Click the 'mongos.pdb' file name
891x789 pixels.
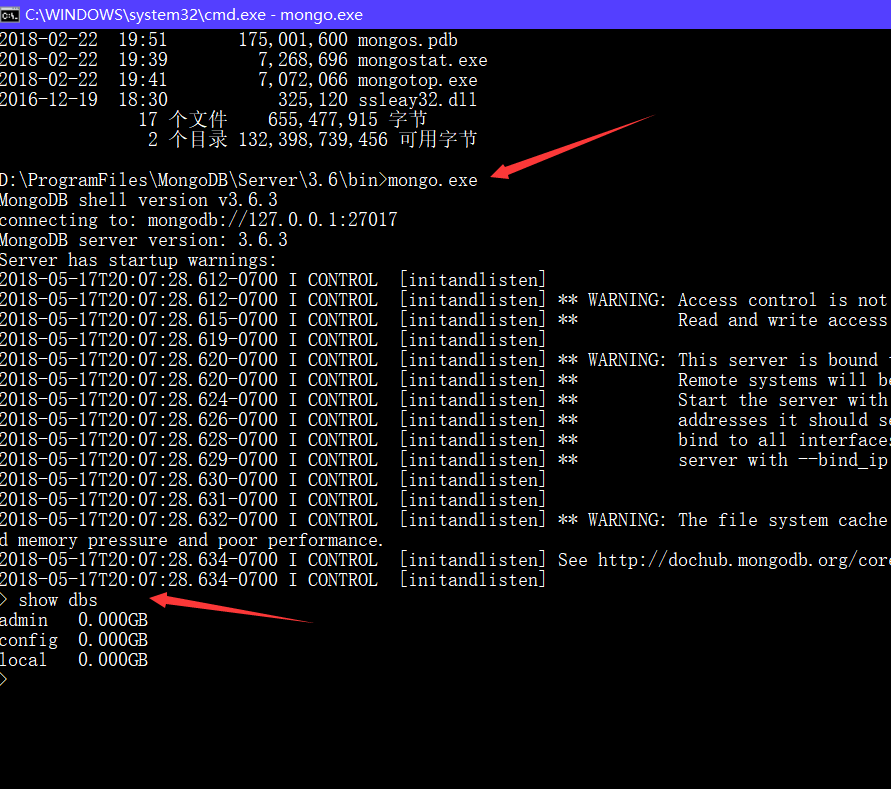407,40
